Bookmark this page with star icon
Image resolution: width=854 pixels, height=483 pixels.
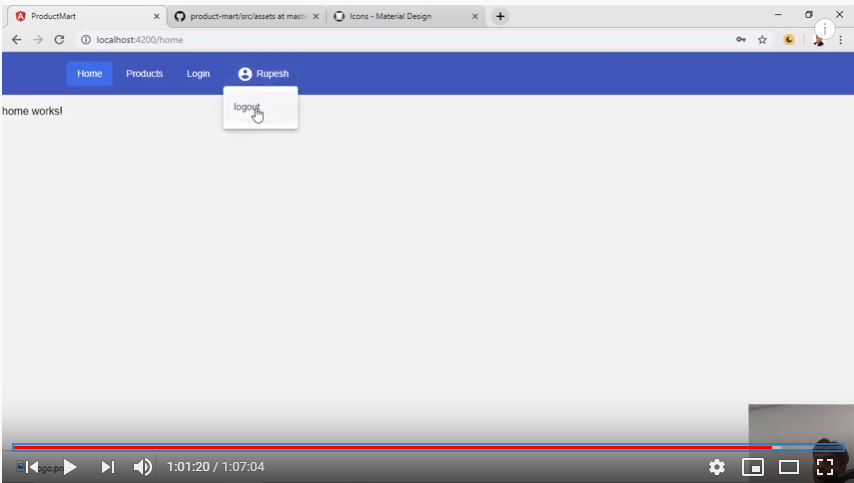pyautogui.click(x=762, y=40)
